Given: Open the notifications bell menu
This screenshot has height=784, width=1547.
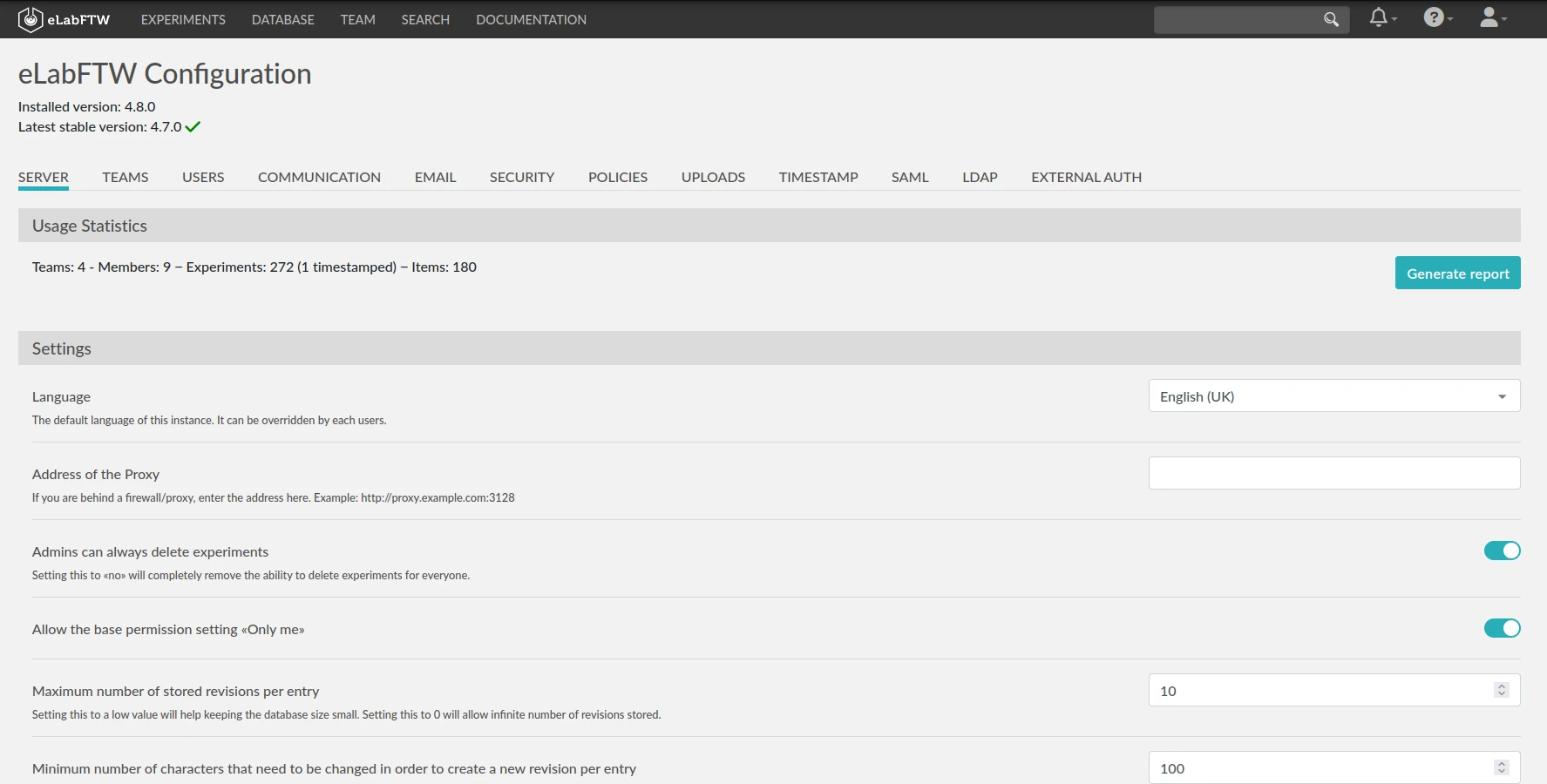Looking at the screenshot, I should (1382, 18).
